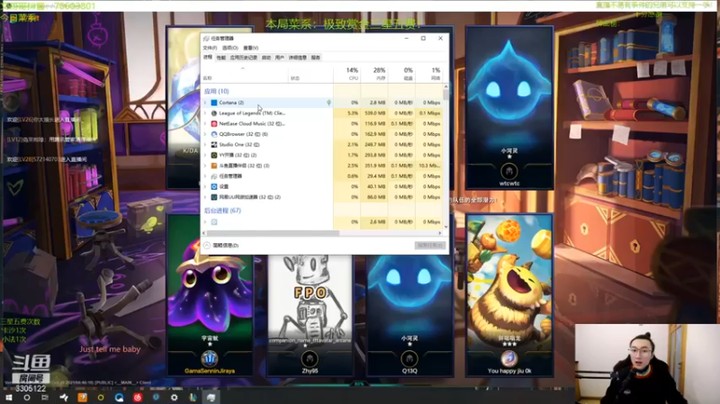Switch to the 详细信息 tab
Screen dimensions: 720x404
pos(298,57)
